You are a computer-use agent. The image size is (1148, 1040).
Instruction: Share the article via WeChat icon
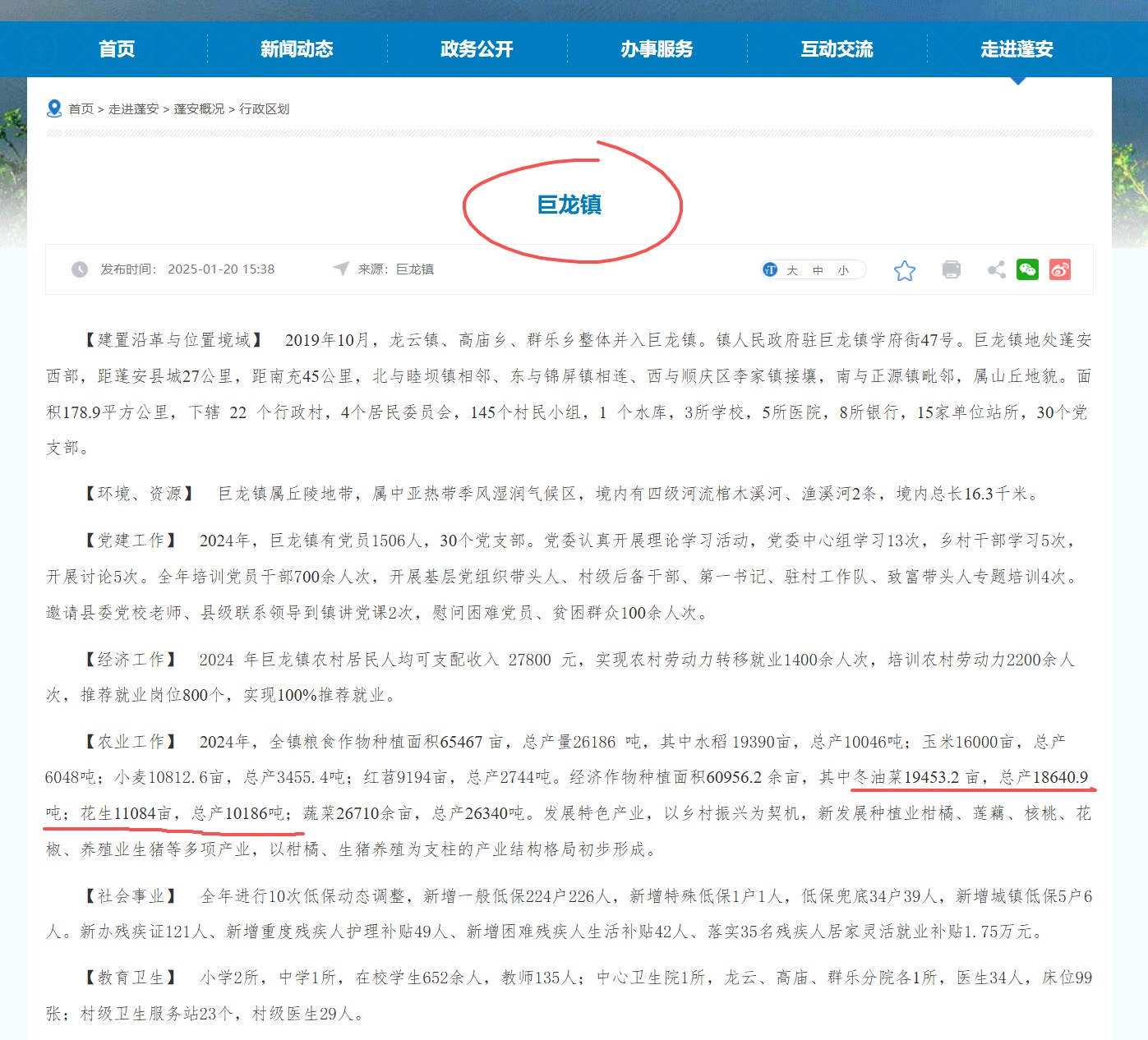pos(1027,269)
